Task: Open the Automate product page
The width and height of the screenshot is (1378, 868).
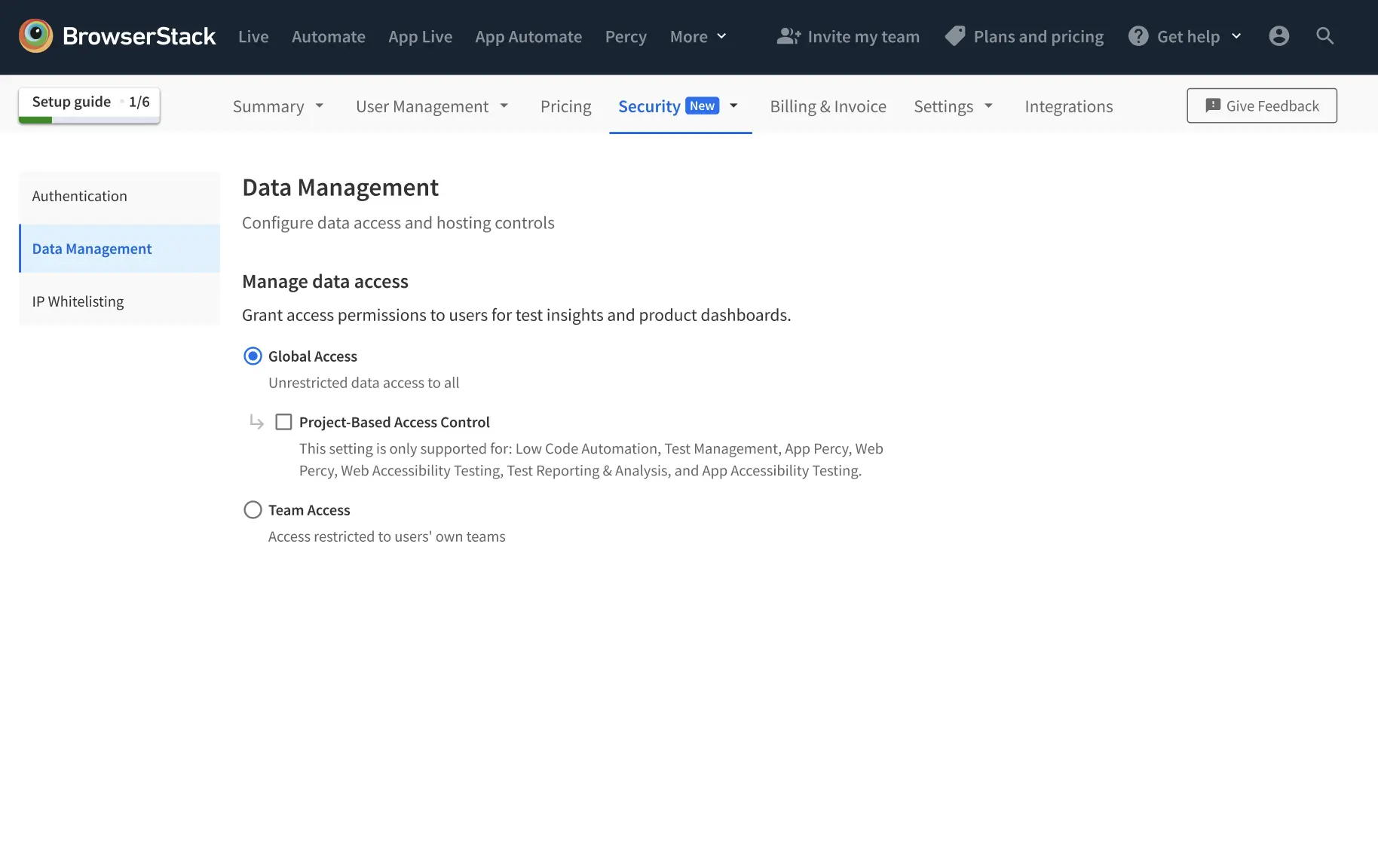Action: pos(328,36)
